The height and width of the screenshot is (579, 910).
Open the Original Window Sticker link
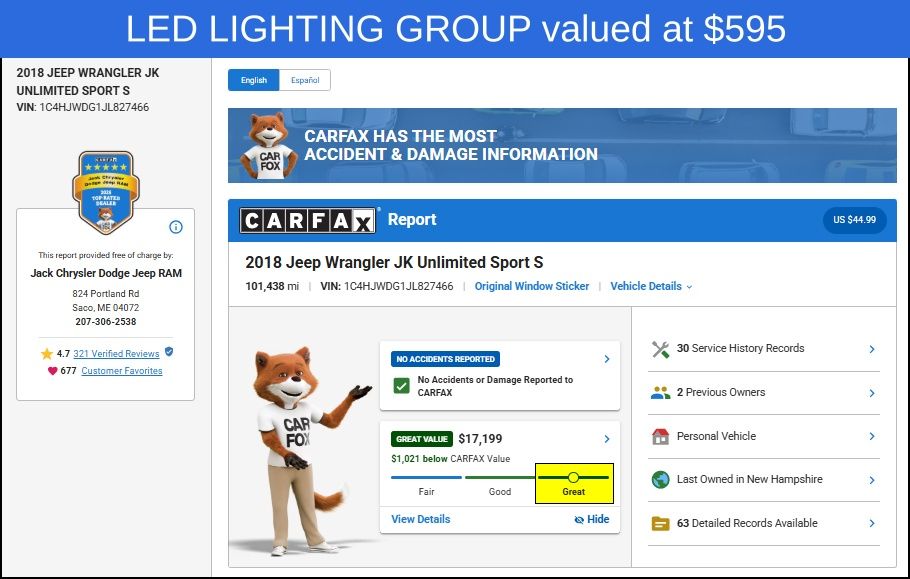pos(532,286)
